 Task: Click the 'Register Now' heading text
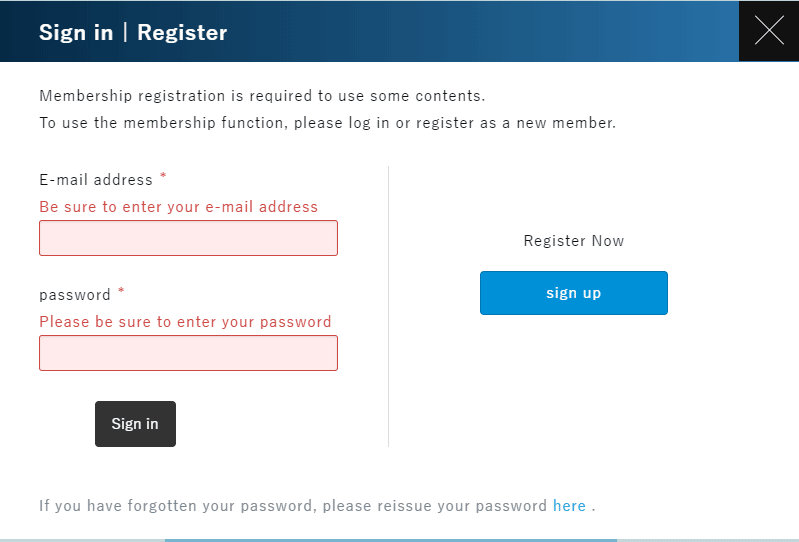pyautogui.click(x=573, y=241)
